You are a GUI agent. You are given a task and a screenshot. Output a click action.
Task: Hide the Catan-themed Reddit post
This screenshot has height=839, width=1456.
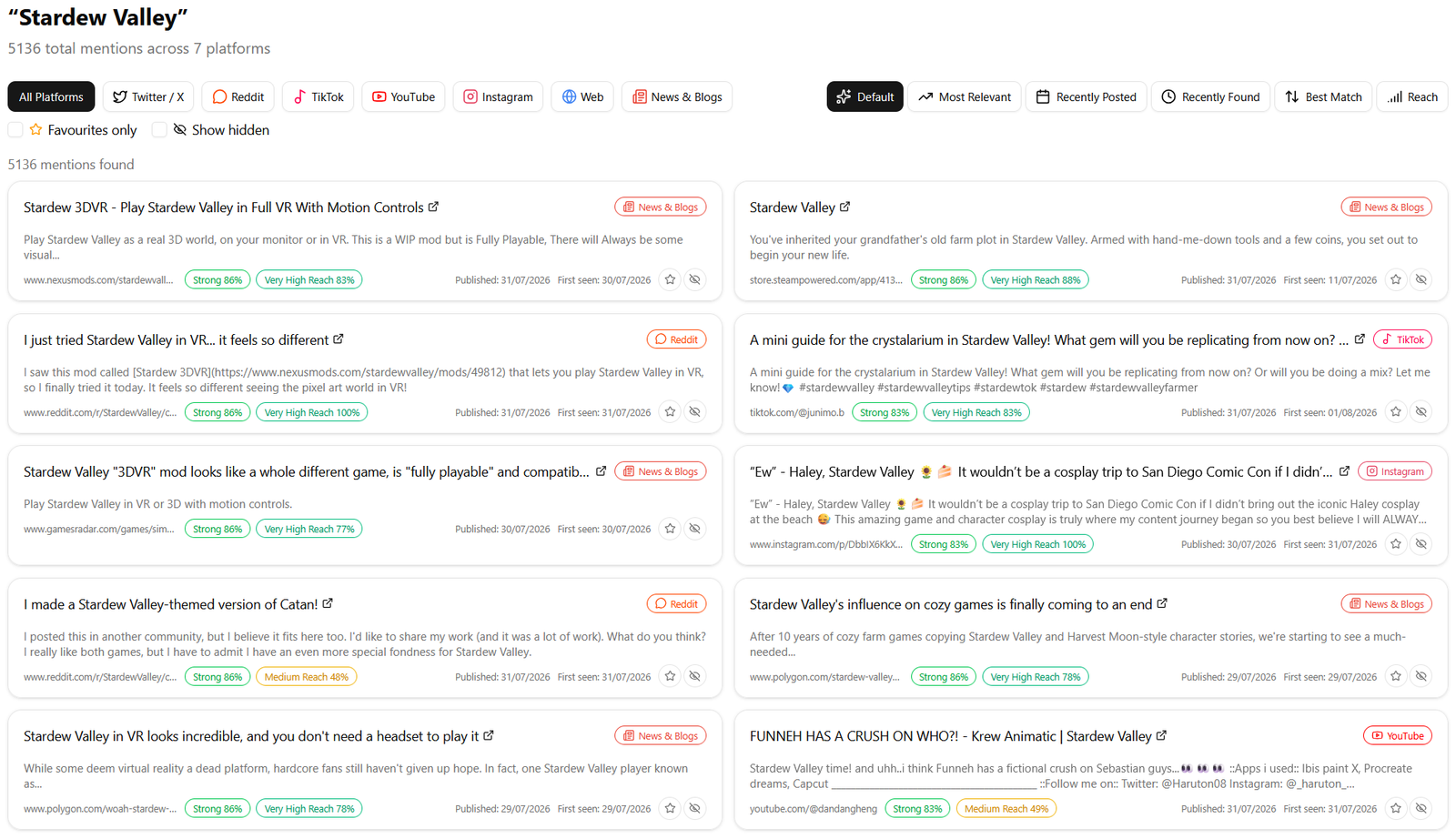(x=695, y=677)
